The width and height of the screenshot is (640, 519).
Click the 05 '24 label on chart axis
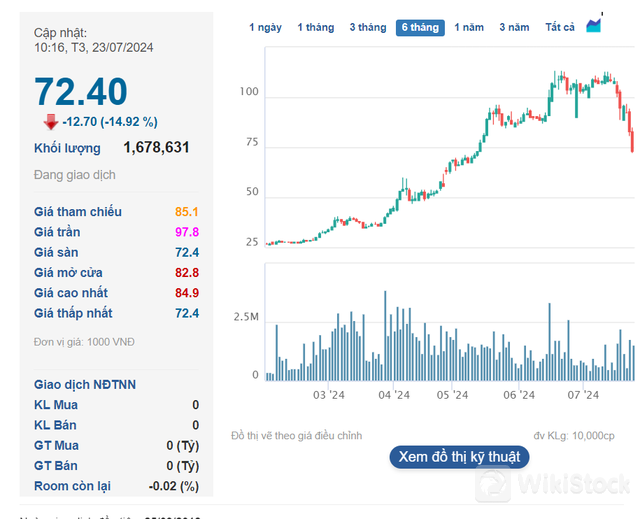coord(453,396)
